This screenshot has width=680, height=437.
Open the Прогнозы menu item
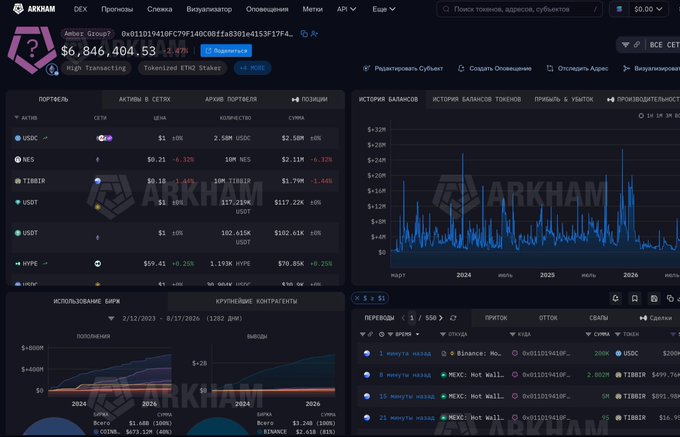click(117, 9)
